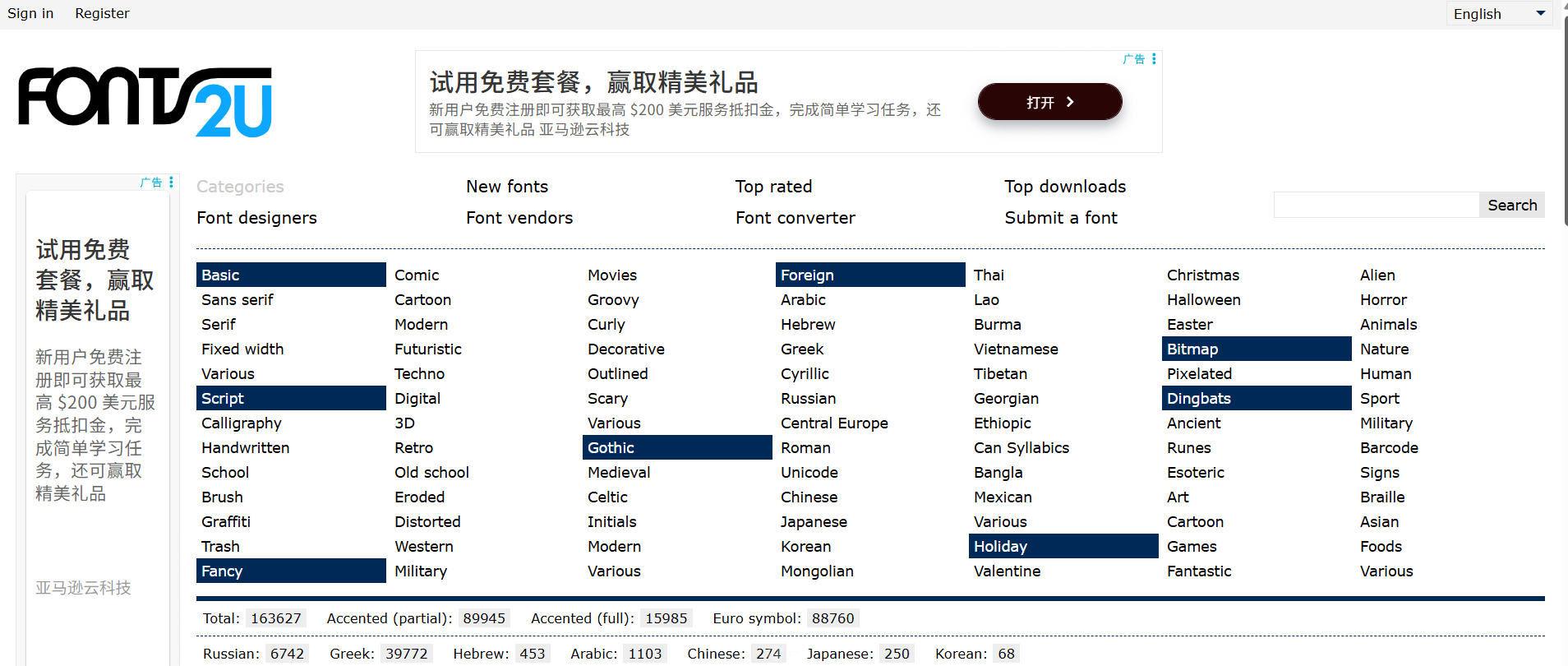
Task: Browse the Handwritten fonts category
Action: click(x=245, y=448)
